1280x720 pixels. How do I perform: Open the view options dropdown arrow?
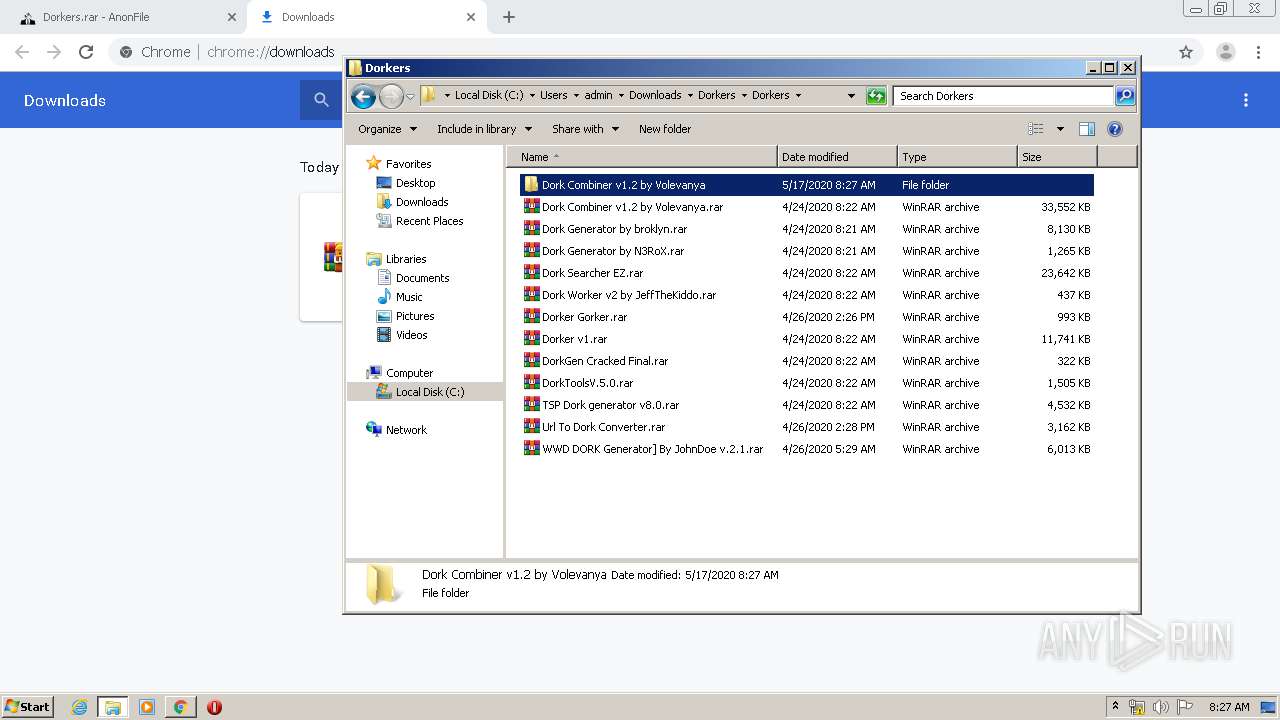pos(1060,129)
